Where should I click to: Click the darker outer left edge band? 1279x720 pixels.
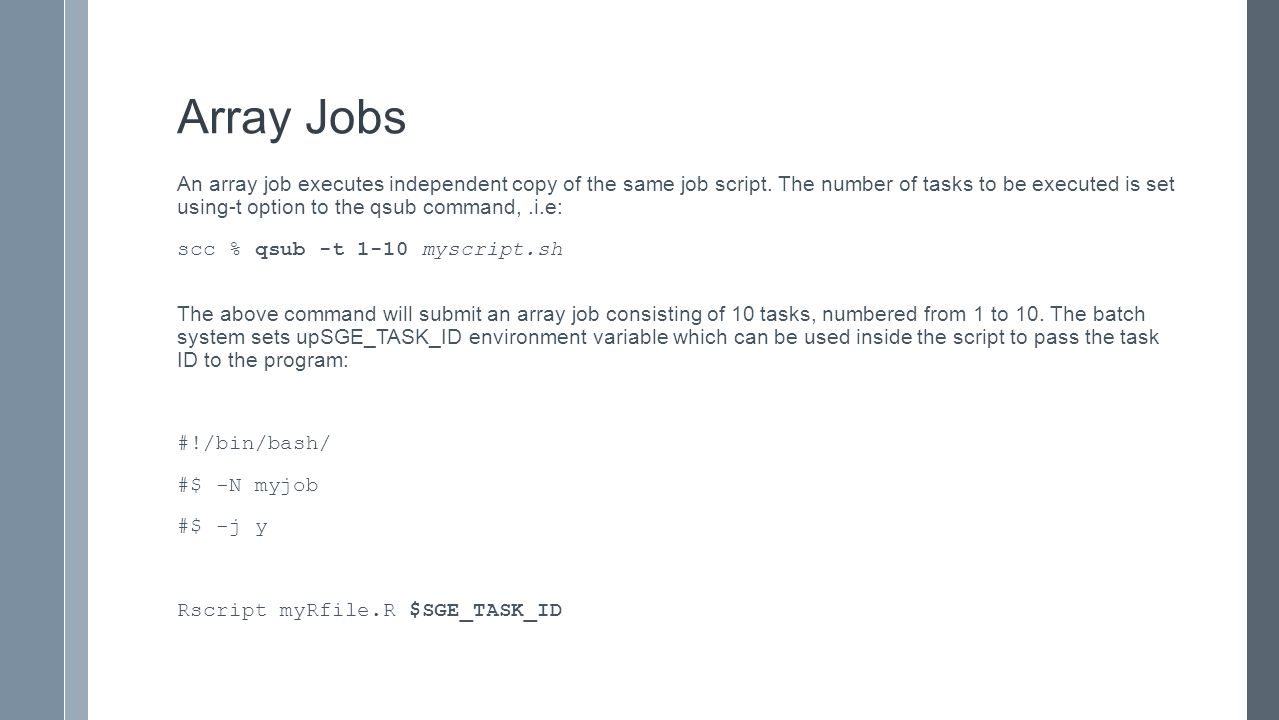(32, 360)
